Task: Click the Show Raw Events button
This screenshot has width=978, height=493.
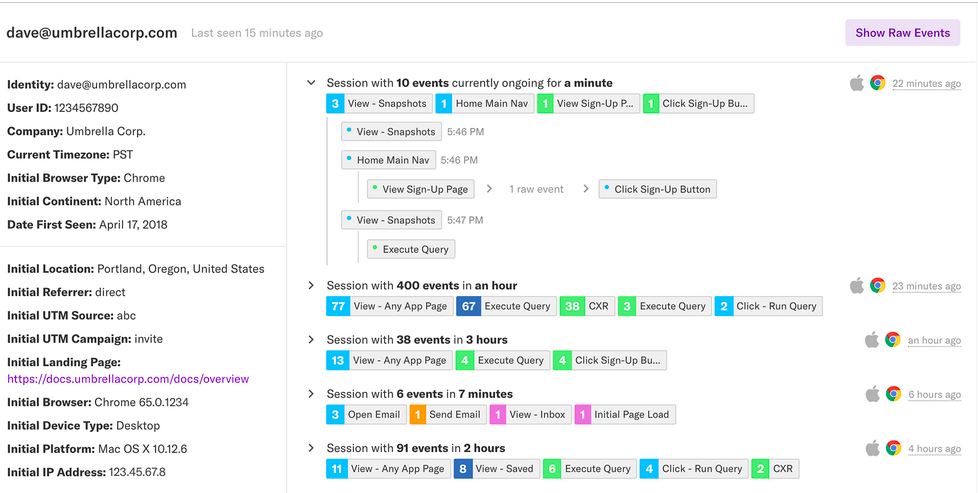Action: [x=903, y=32]
